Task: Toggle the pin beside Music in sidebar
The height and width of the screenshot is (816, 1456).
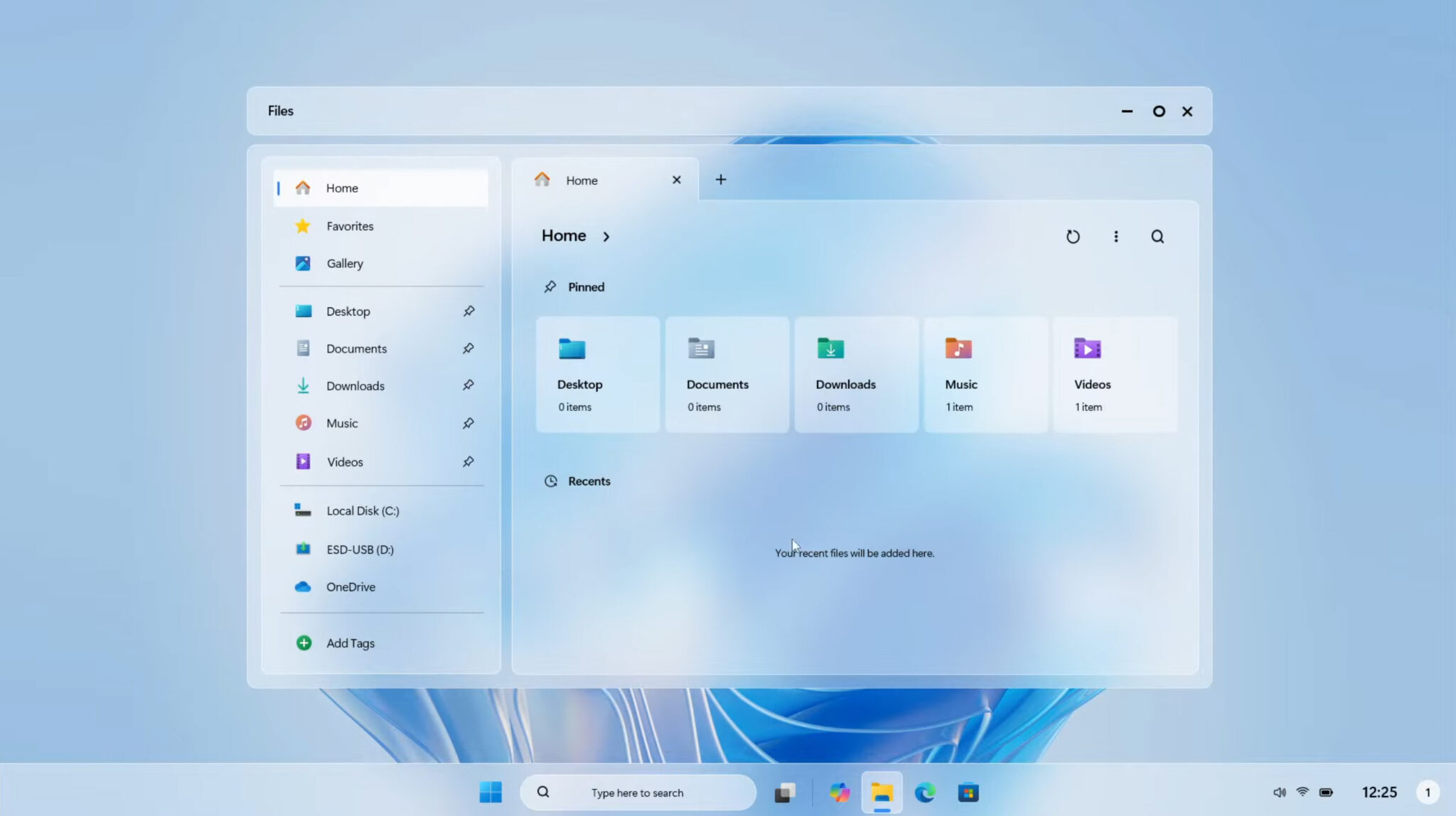Action: pyautogui.click(x=469, y=424)
